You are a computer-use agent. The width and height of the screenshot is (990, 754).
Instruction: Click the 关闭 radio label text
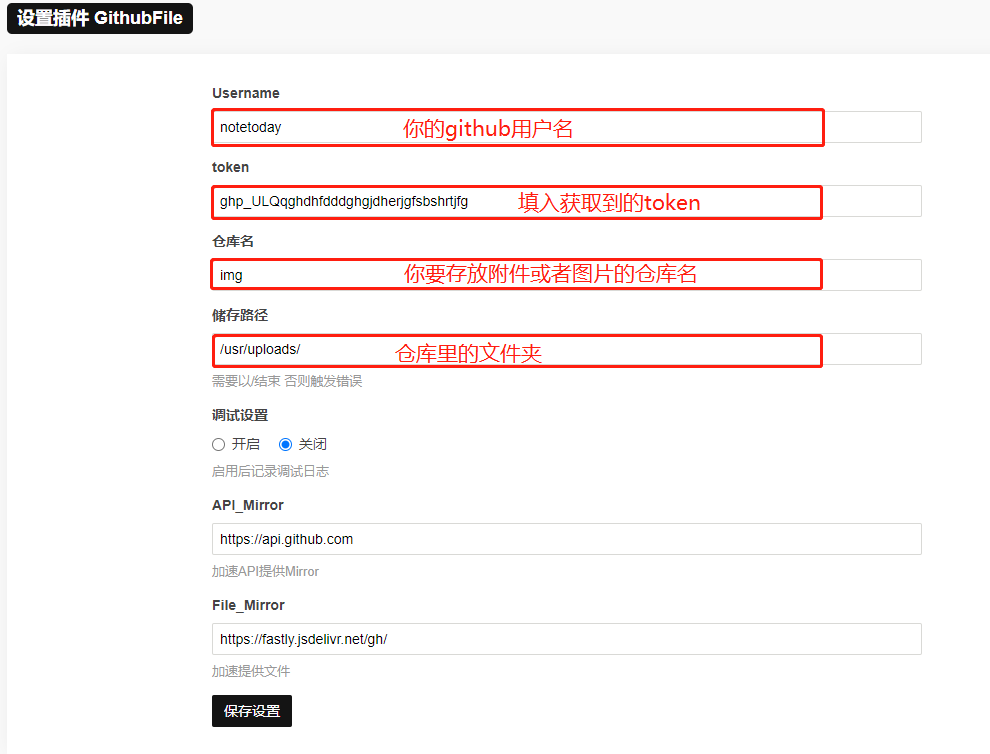click(313, 444)
